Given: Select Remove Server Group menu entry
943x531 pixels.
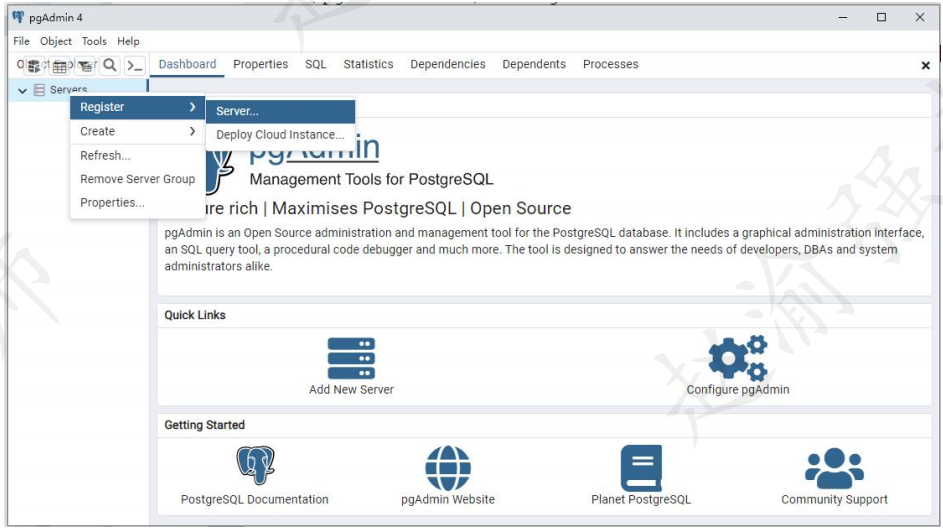Looking at the screenshot, I should [137, 179].
